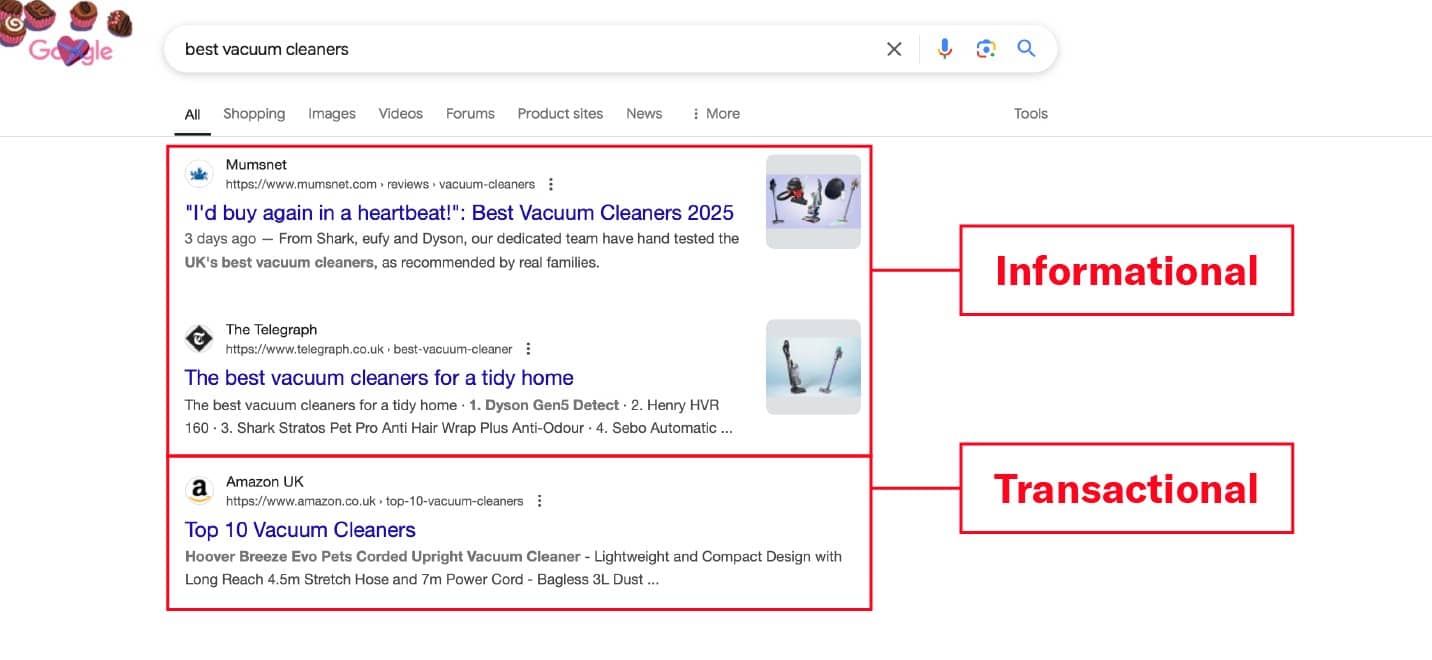
Task: Open more options for the Amazon UK result
Action: 539,501
